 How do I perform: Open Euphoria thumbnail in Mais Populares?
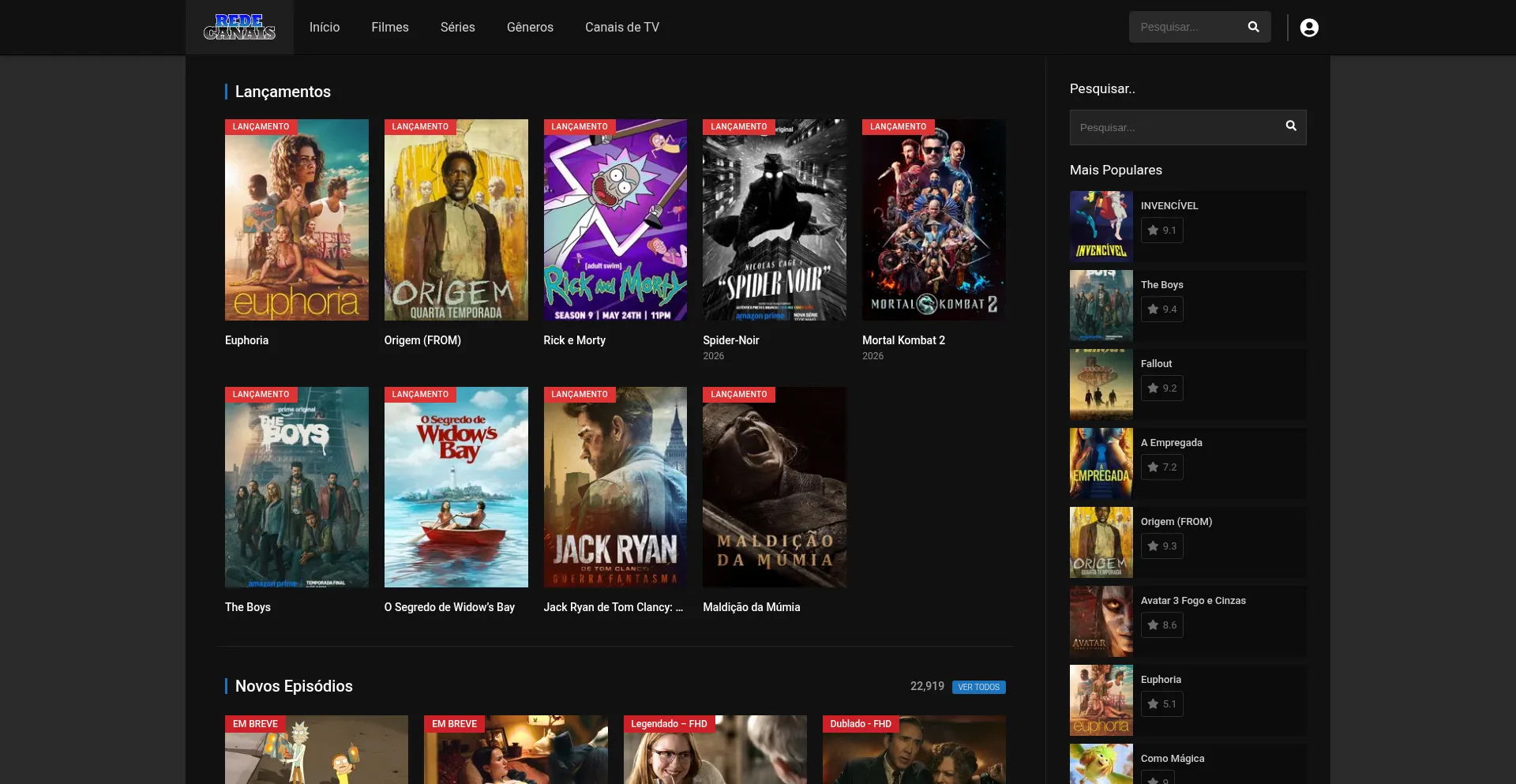(x=1101, y=700)
